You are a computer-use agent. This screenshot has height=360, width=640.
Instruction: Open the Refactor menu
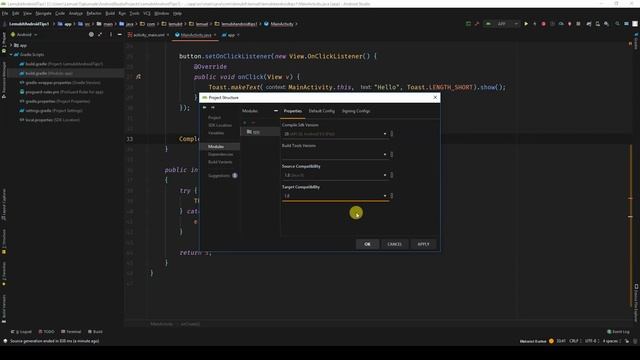94,13
